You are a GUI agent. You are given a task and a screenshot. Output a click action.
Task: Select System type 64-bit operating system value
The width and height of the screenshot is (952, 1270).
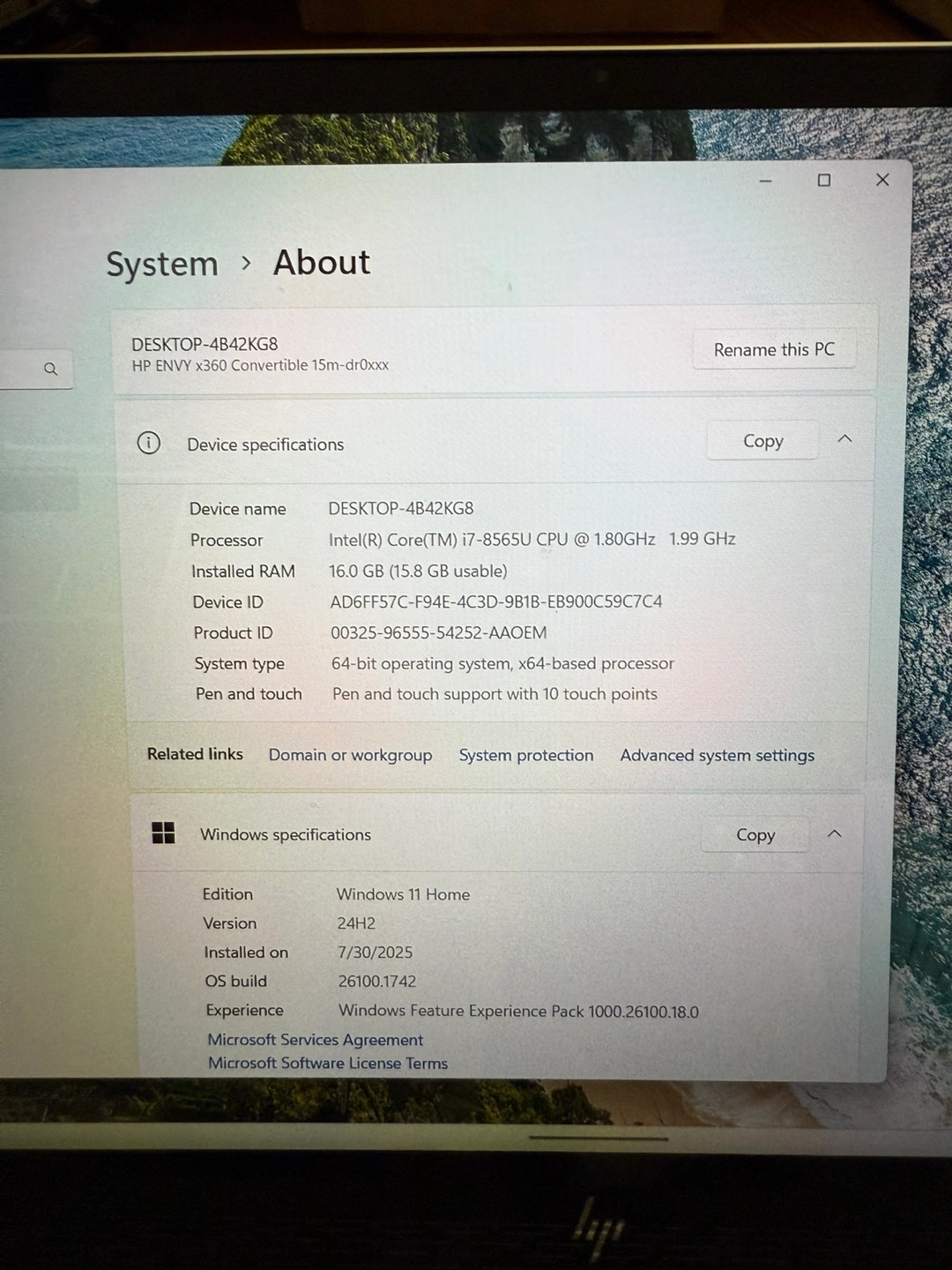[502, 663]
